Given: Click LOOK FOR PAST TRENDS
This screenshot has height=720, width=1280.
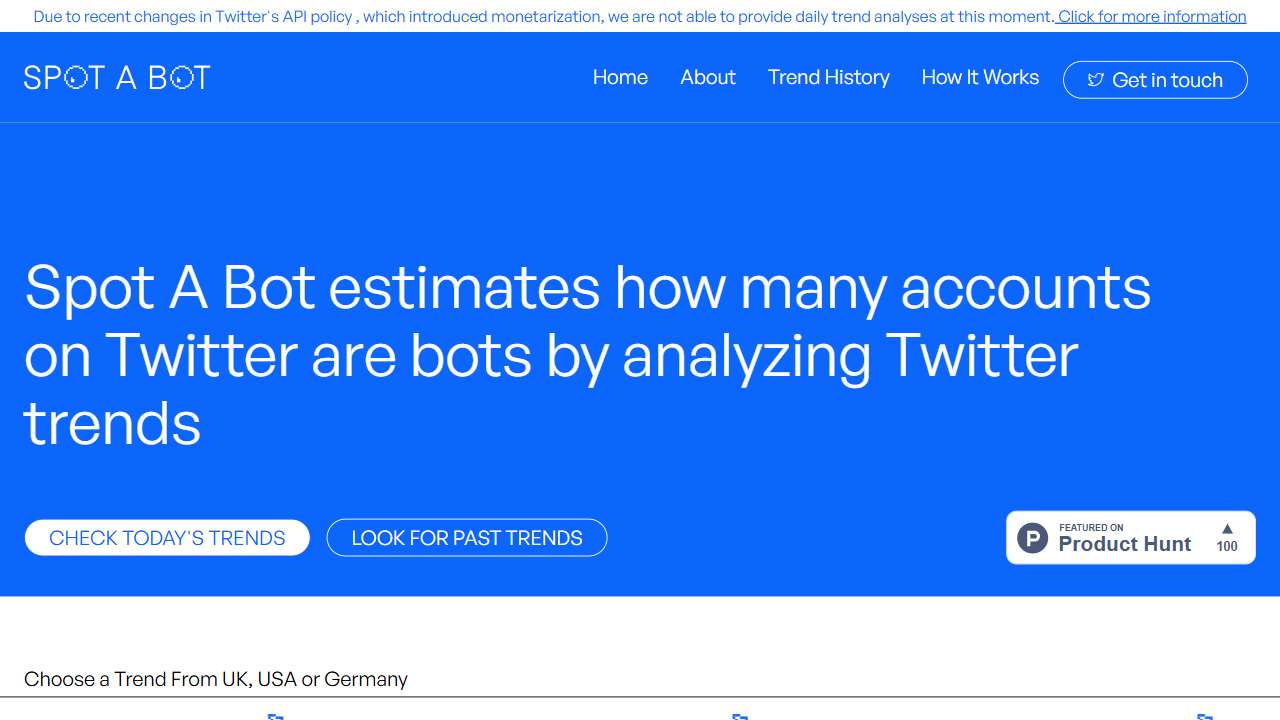Looking at the screenshot, I should tap(466, 537).
